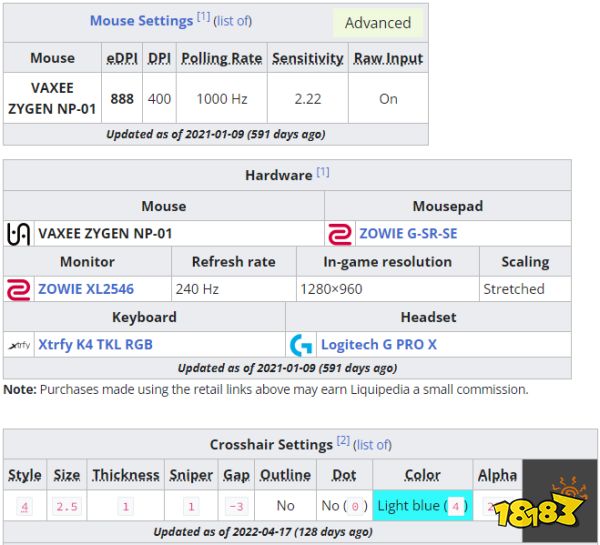The height and width of the screenshot is (545, 600).
Task: Select the 1280×960 resolution value
Action: click(x=331, y=289)
